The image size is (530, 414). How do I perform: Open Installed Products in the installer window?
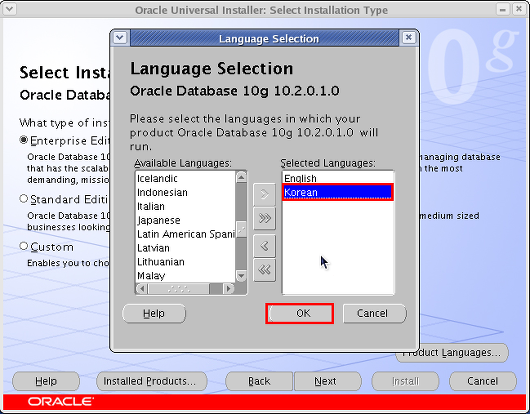click(x=152, y=381)
